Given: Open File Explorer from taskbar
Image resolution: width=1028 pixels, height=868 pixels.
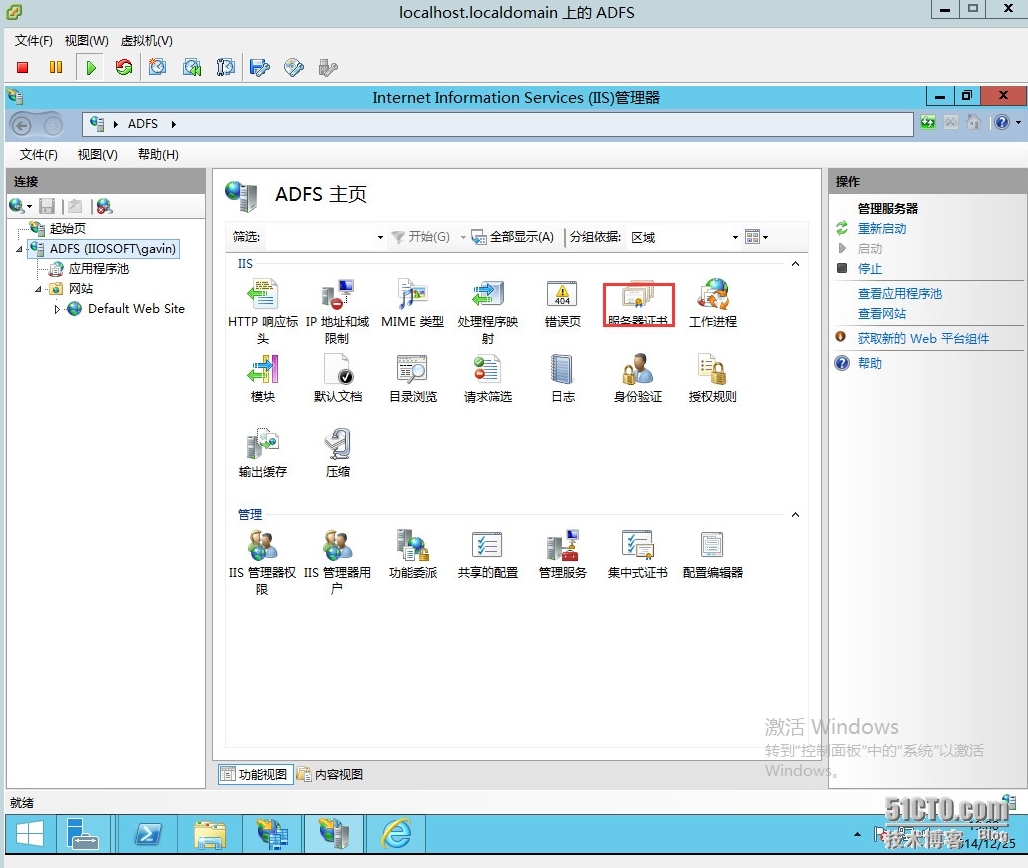Looking at the screenshot, I should pos(210,835).
